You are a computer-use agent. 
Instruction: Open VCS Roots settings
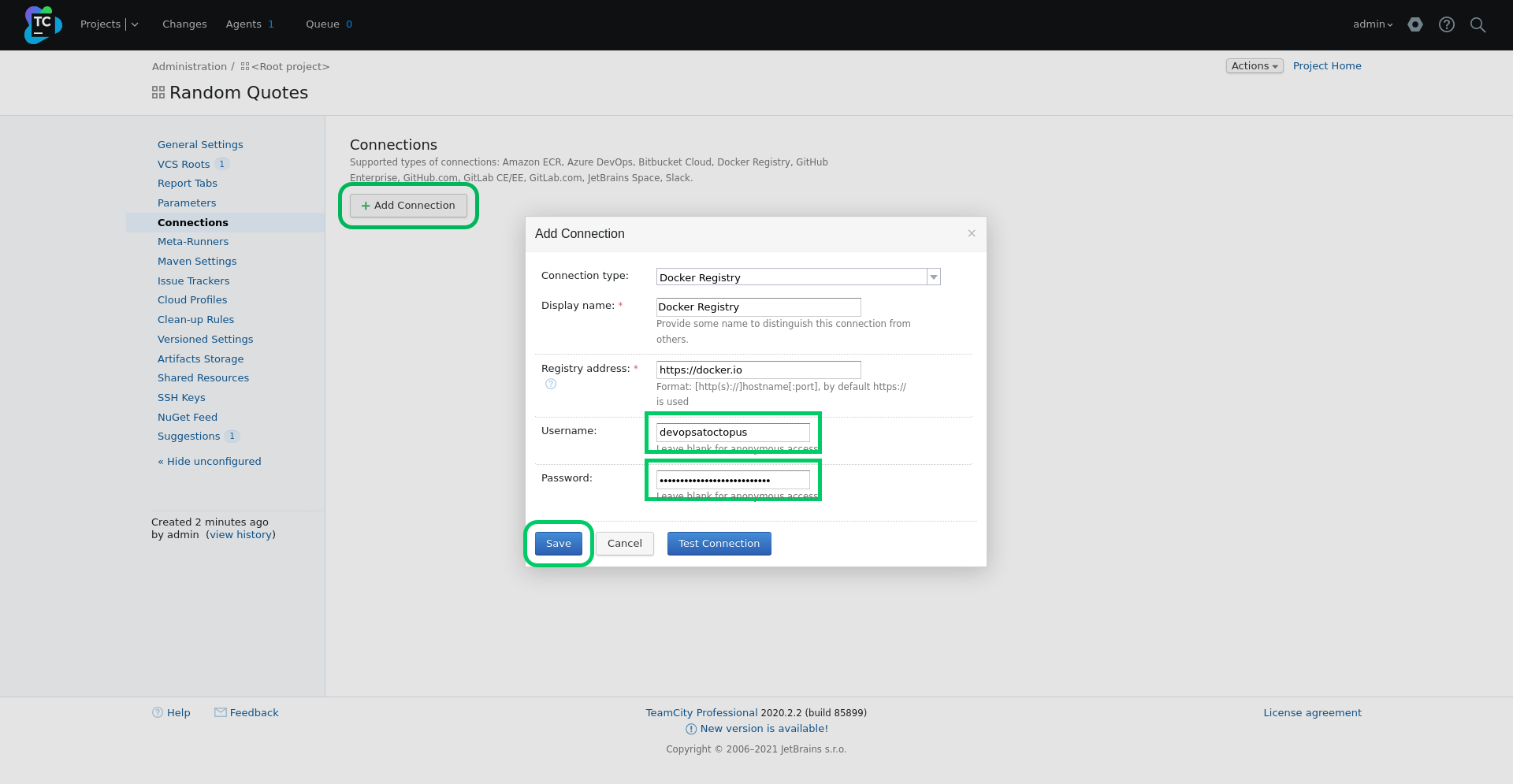(184, 165)
